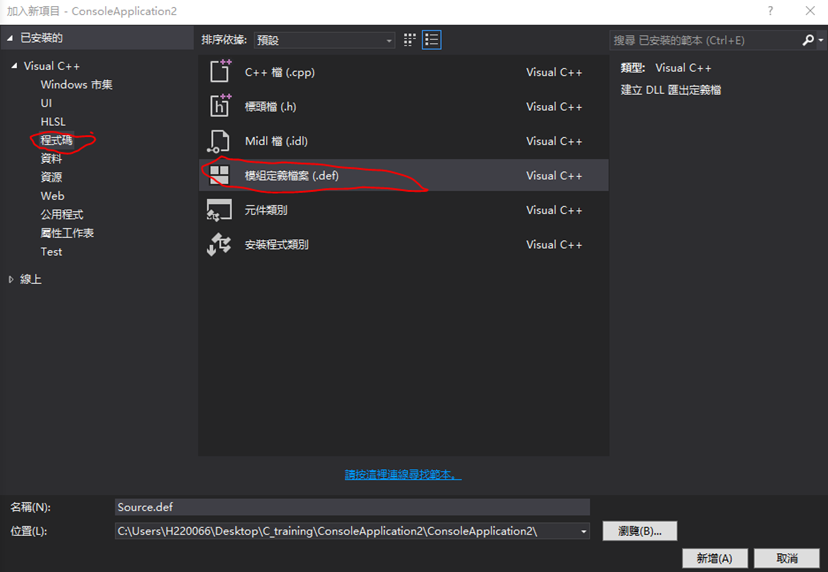828x572 pixels.
Task: Open the search options dropdown arrow
Action: coord(821,41)
